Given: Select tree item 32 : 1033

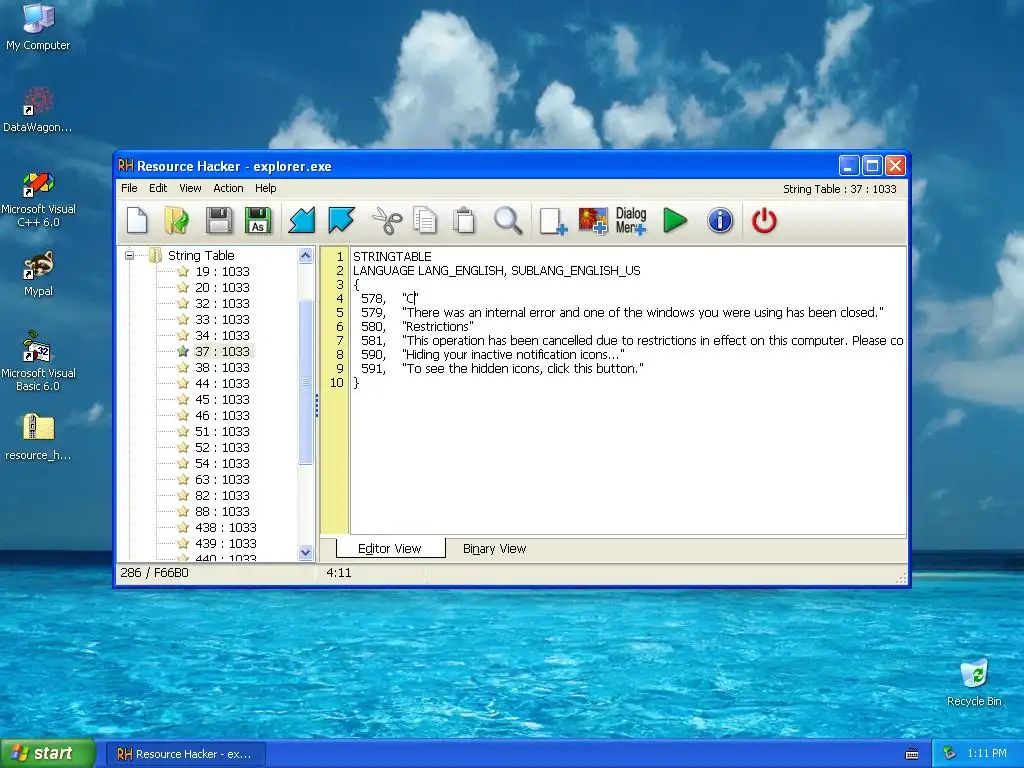Looking at the screenshot, I should click(222, 304).
